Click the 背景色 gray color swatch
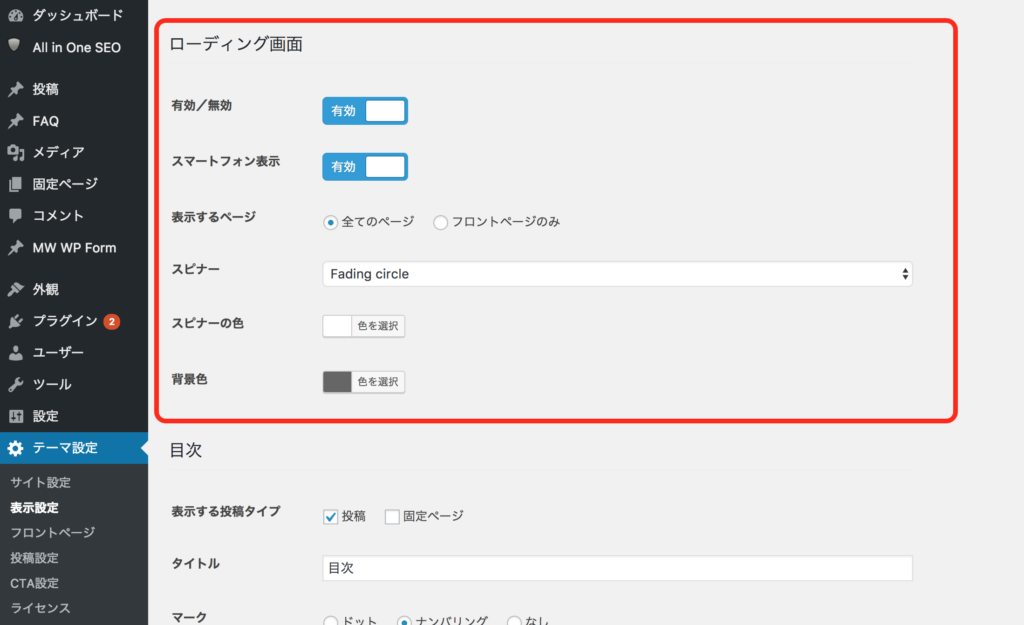This screenshot has width=1024, height=625. [338, 382]
